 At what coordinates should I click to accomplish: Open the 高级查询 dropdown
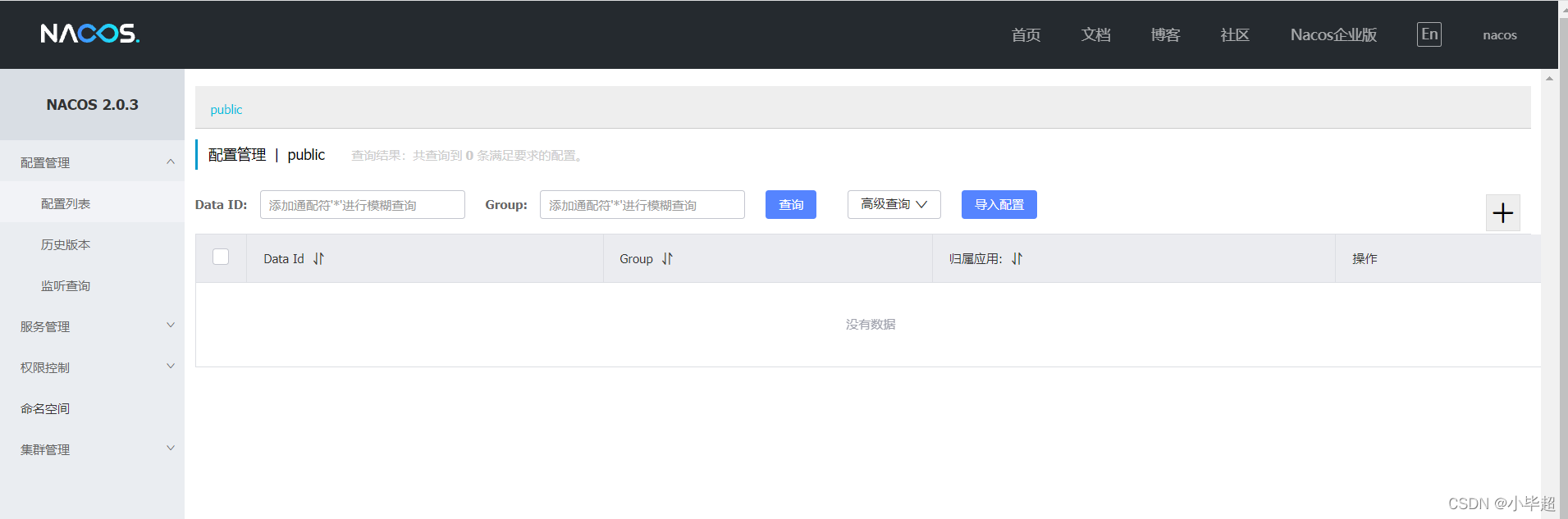pyautogui.click(x=894, y=204)
